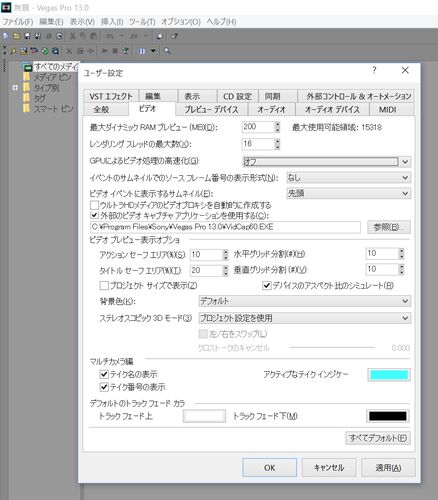This screenshot has width=438, height=500.
Task: Click the Save floppy disk toolbar icon
Action: click(x=27, y=36)
